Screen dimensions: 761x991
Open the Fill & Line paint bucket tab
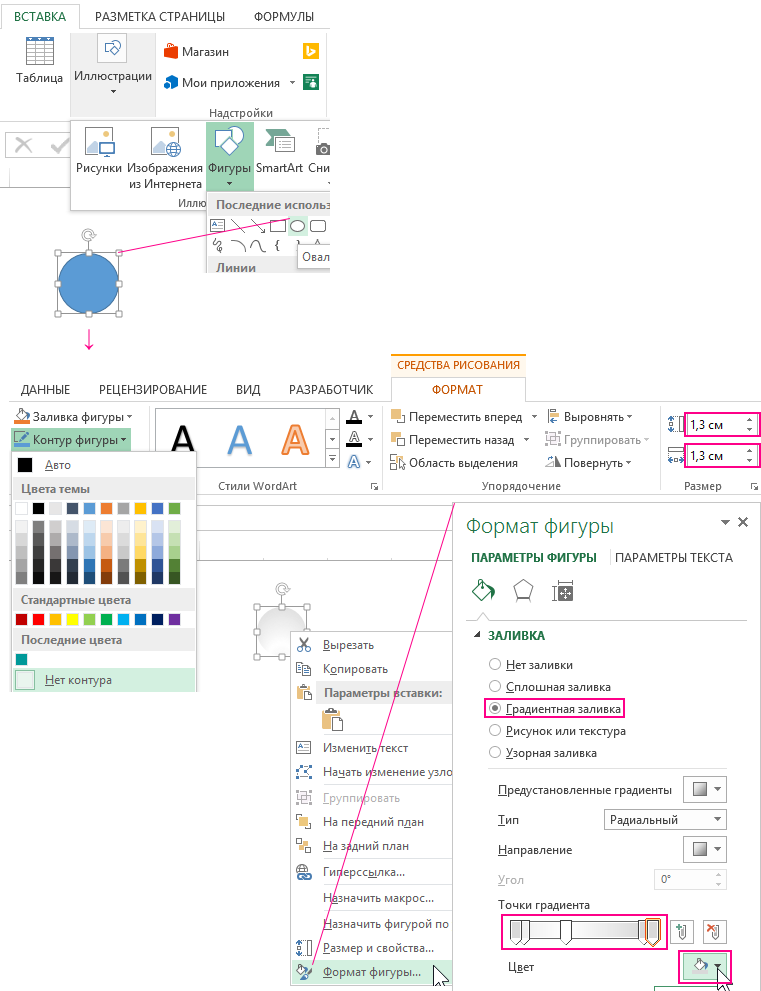point(484,591)
